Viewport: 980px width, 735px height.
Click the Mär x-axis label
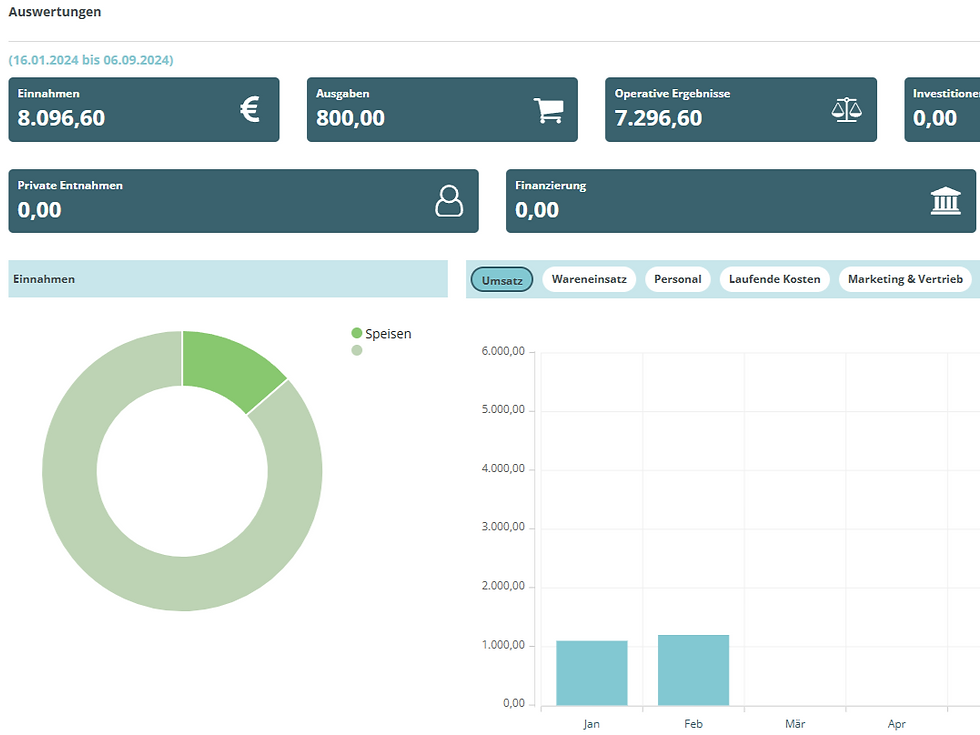coord(795,724)
